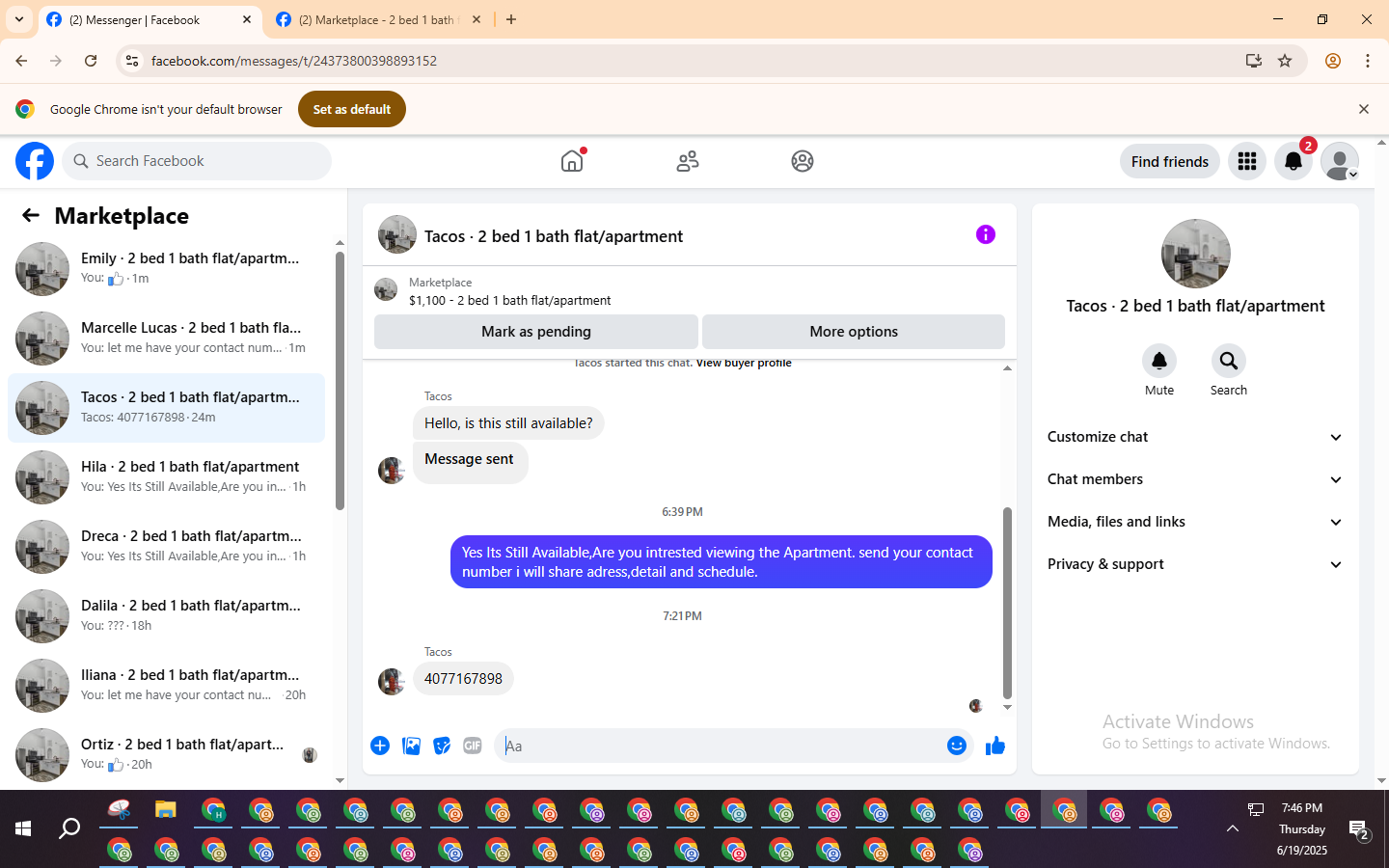Open Chrome's three-dot menu
The width and height of the screenshot is (1389, 868).
[1368, 61]
